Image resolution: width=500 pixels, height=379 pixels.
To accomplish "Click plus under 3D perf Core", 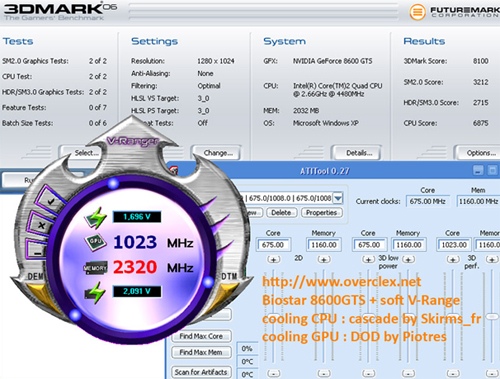I will pyautogui.click(x=453, y=259).
